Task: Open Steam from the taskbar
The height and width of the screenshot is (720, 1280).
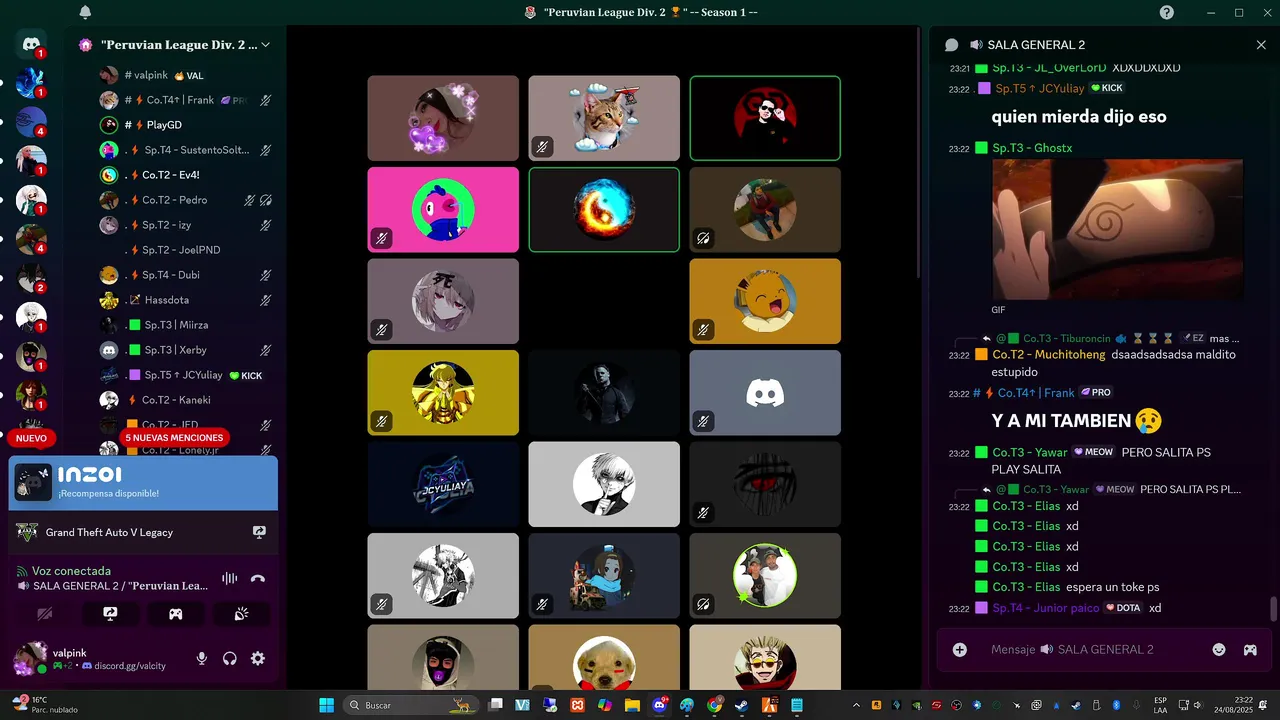Action: coord(742,705)
